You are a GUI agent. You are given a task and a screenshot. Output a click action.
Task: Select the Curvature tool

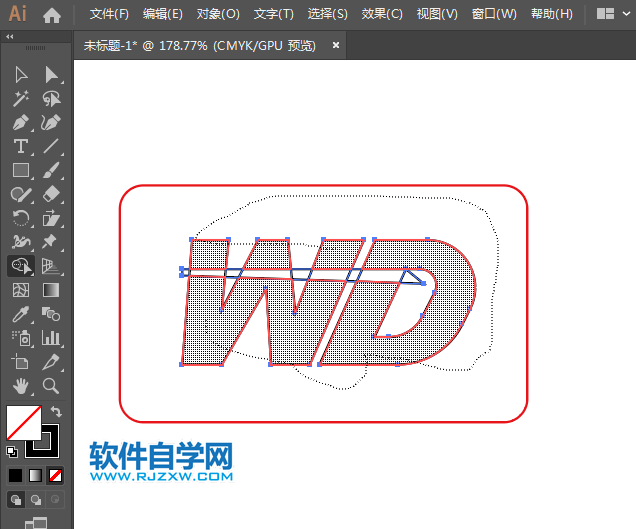pyautogui.click(x=51, y=122)
